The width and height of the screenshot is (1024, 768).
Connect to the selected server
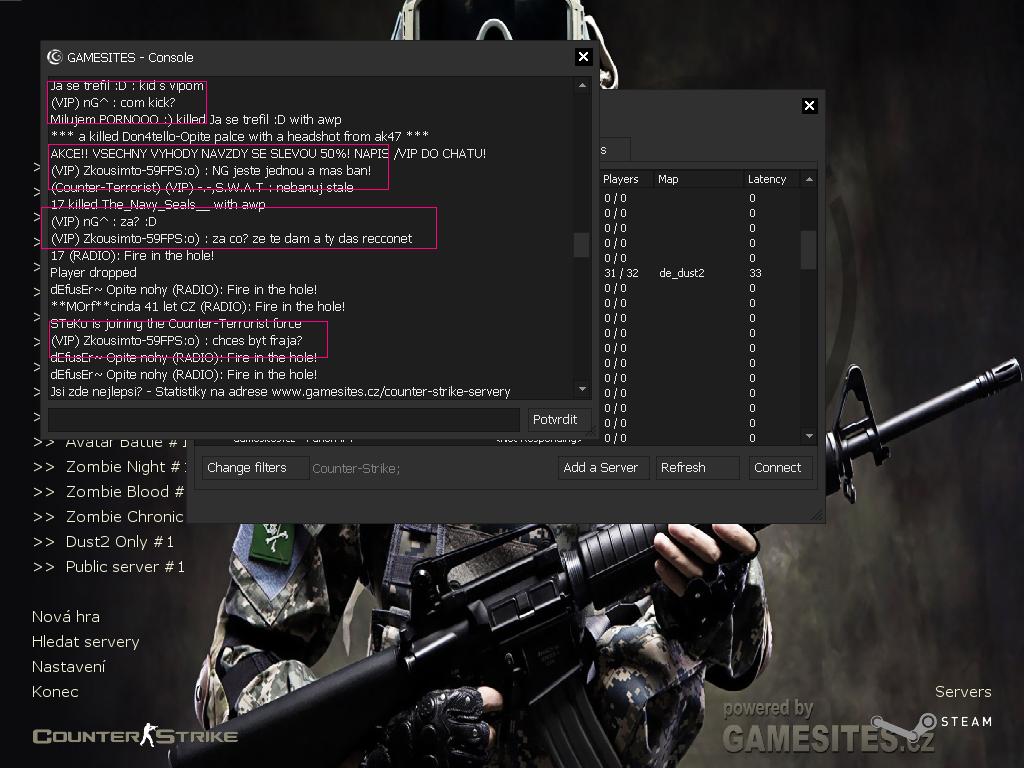click(x=777, y=467)
